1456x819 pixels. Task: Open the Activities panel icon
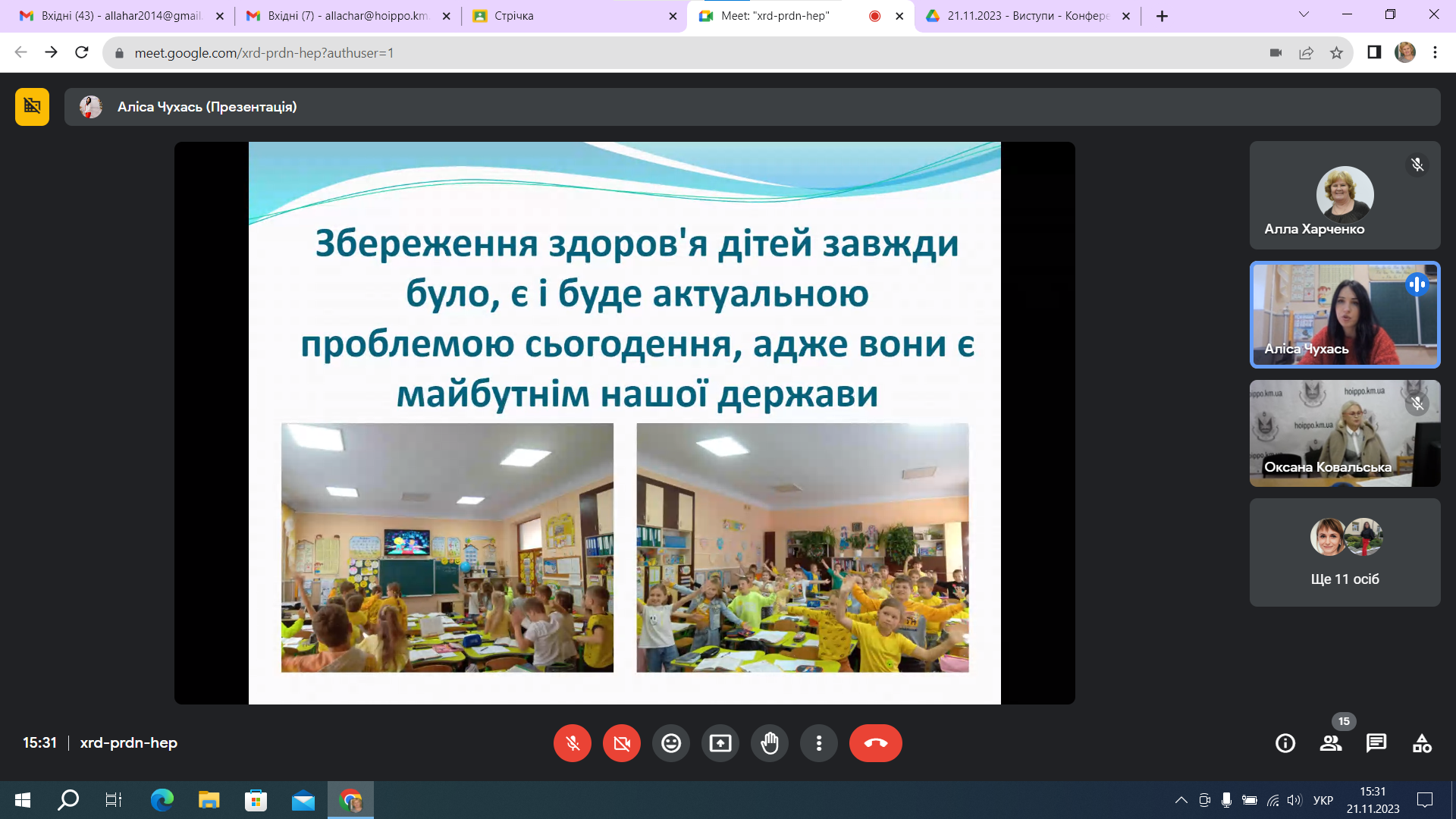[x=1422, y=743]
